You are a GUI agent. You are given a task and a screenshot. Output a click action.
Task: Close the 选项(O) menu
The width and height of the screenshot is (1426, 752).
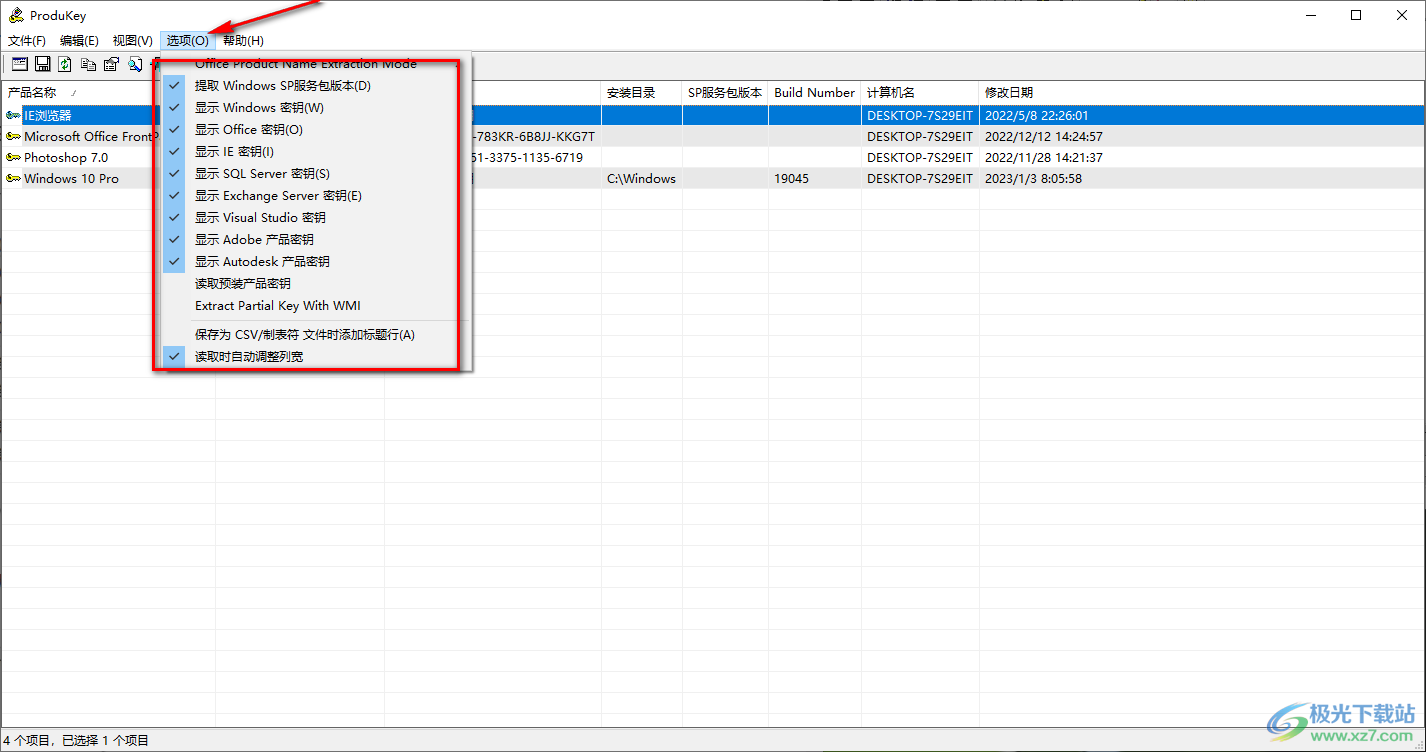coord(188,41)
